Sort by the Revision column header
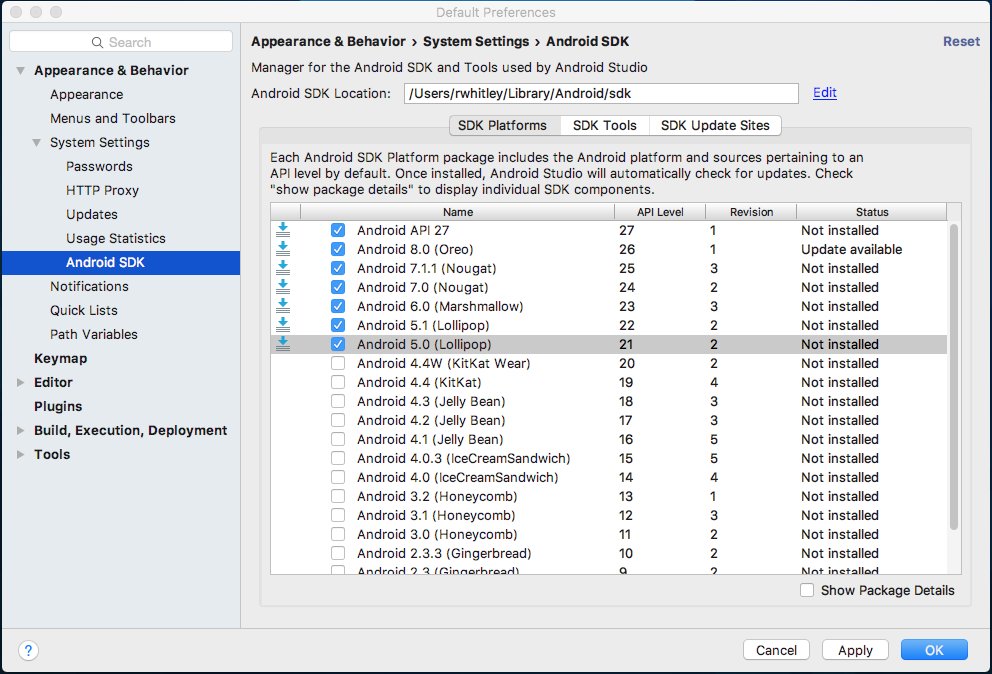Viewport: 992px width, 674px height. (x=751, y=212)
